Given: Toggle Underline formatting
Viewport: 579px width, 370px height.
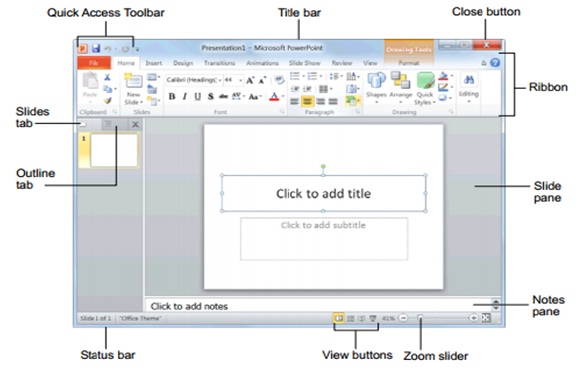Looking at the screenshot, I should click(198, 97).
